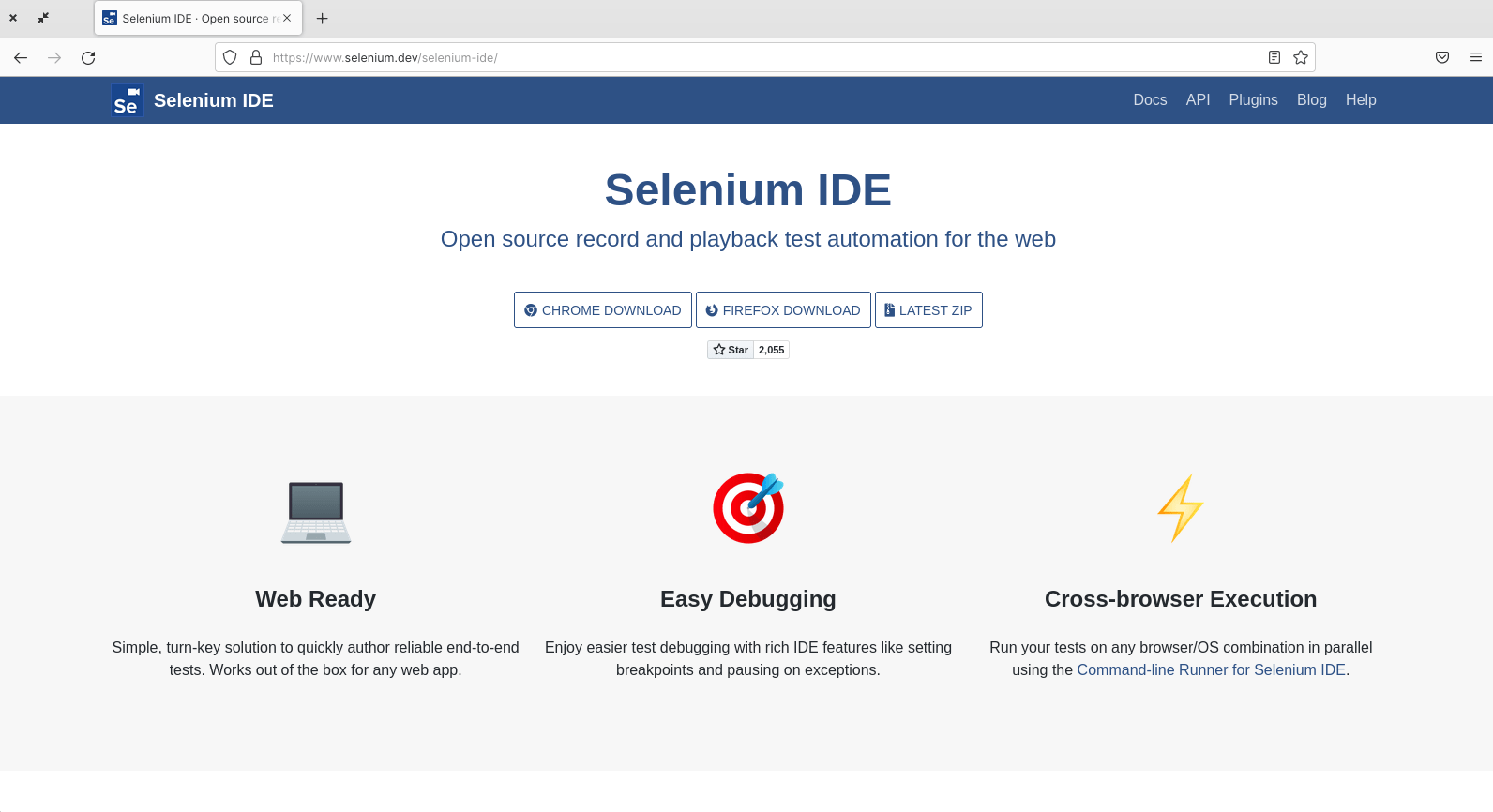The image size is (1493, 812).
Task: Select the Selenium IDE browser tab
Action: (198, 18)
